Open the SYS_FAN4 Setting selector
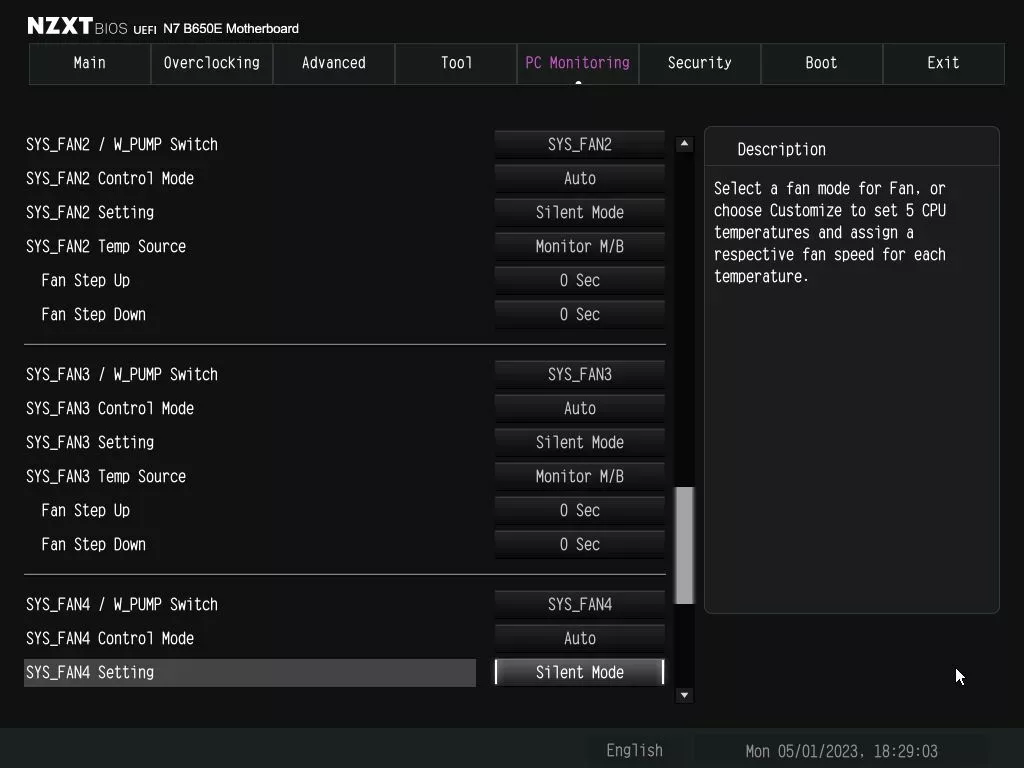 579,672
